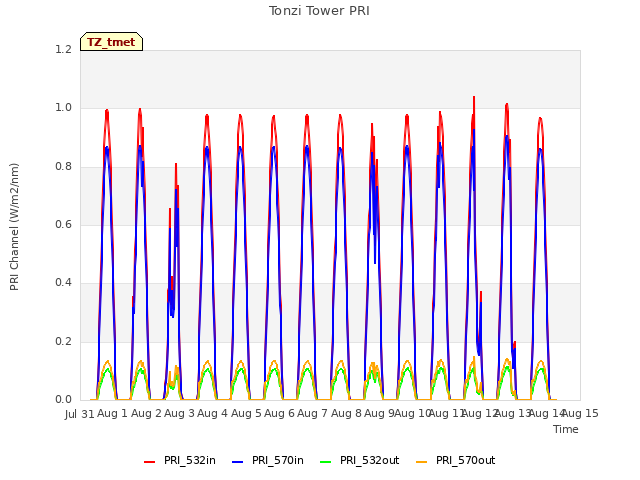The image size is (640, 480).
Task: Click the irregular low peak above Aug 3
Action: [174, 282]
